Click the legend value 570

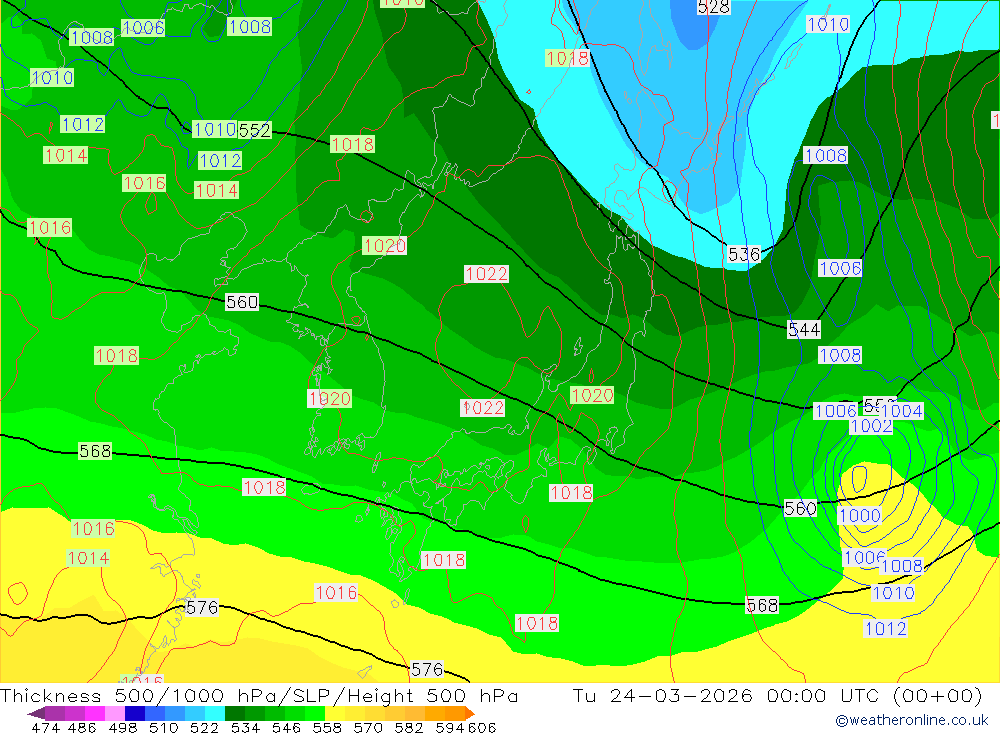(367, 727)
